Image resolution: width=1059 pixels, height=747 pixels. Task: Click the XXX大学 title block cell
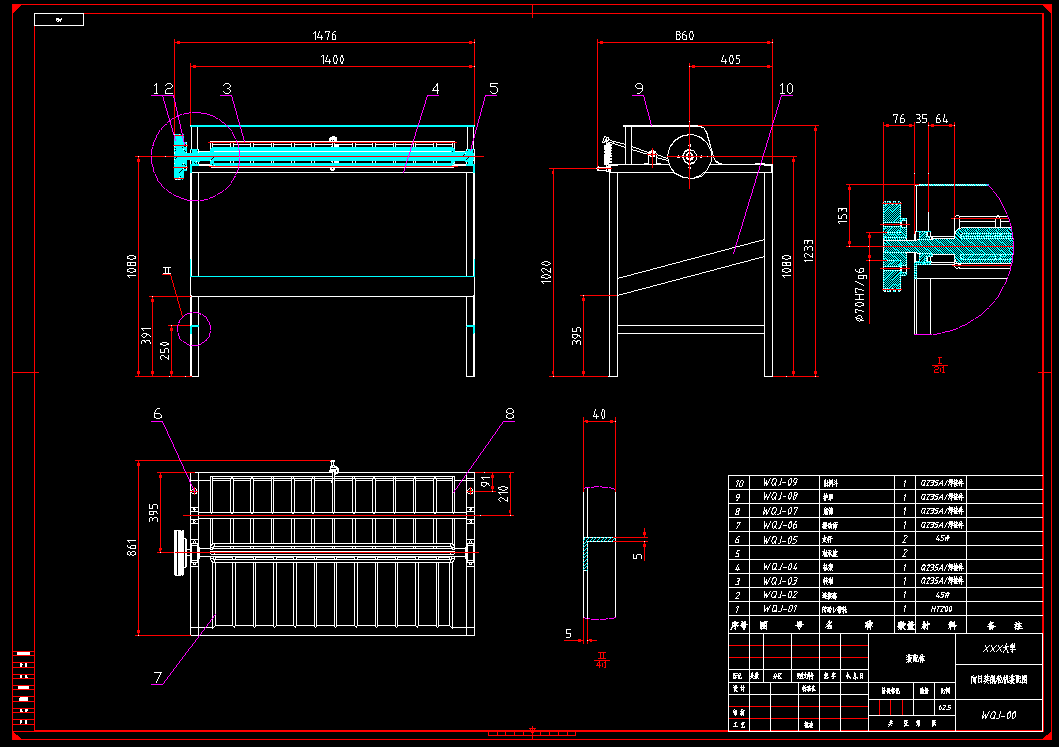999,648
